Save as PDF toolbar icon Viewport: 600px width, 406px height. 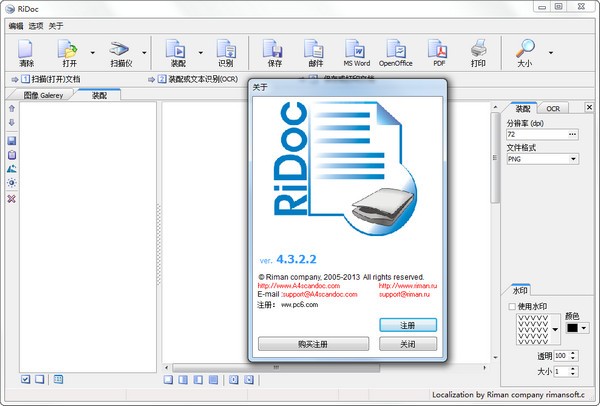(437, 50)
